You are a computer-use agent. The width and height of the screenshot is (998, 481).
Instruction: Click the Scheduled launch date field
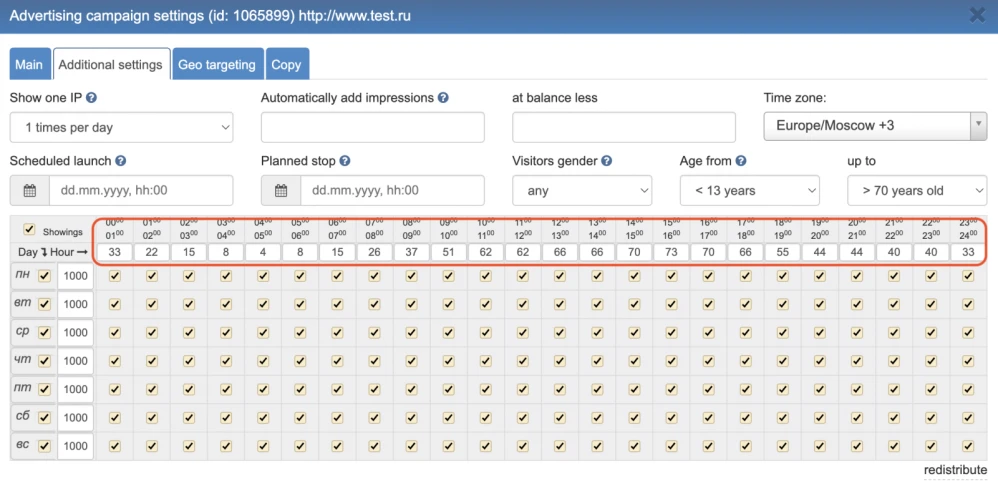click(x=141, y=190)
